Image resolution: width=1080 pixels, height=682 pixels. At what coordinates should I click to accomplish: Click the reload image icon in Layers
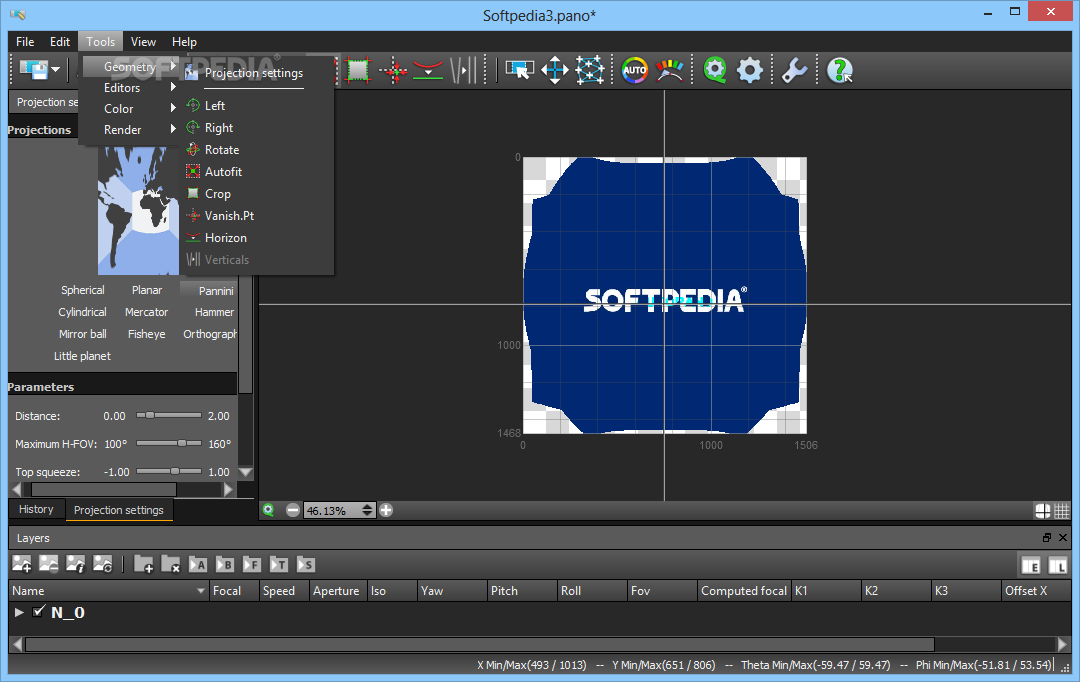pos(103,564)
